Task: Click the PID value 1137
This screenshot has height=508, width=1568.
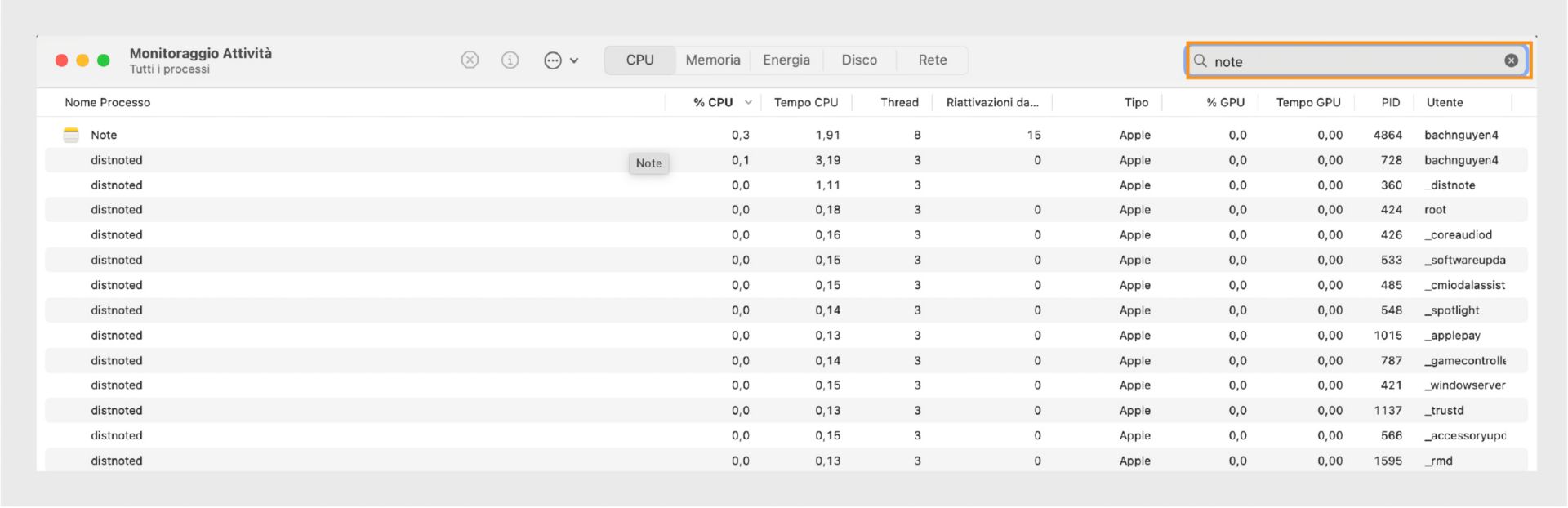Action: (1388, 410)
